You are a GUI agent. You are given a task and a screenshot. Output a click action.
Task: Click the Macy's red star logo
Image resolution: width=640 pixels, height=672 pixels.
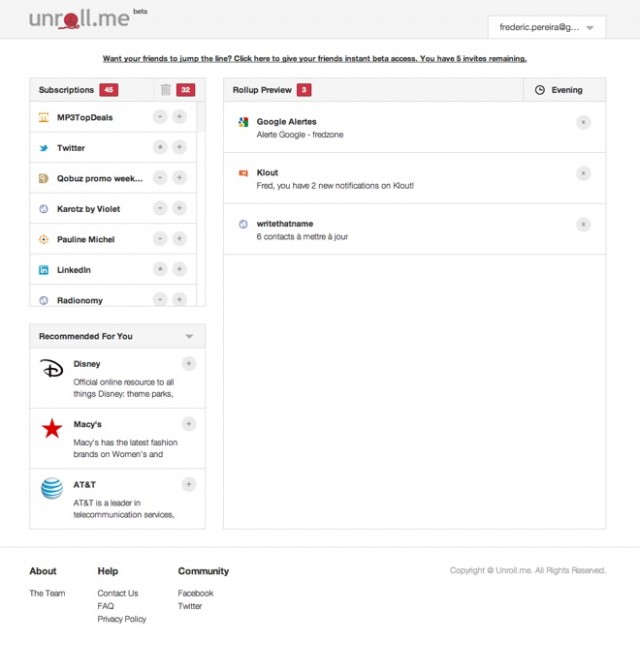pos(52,428)
